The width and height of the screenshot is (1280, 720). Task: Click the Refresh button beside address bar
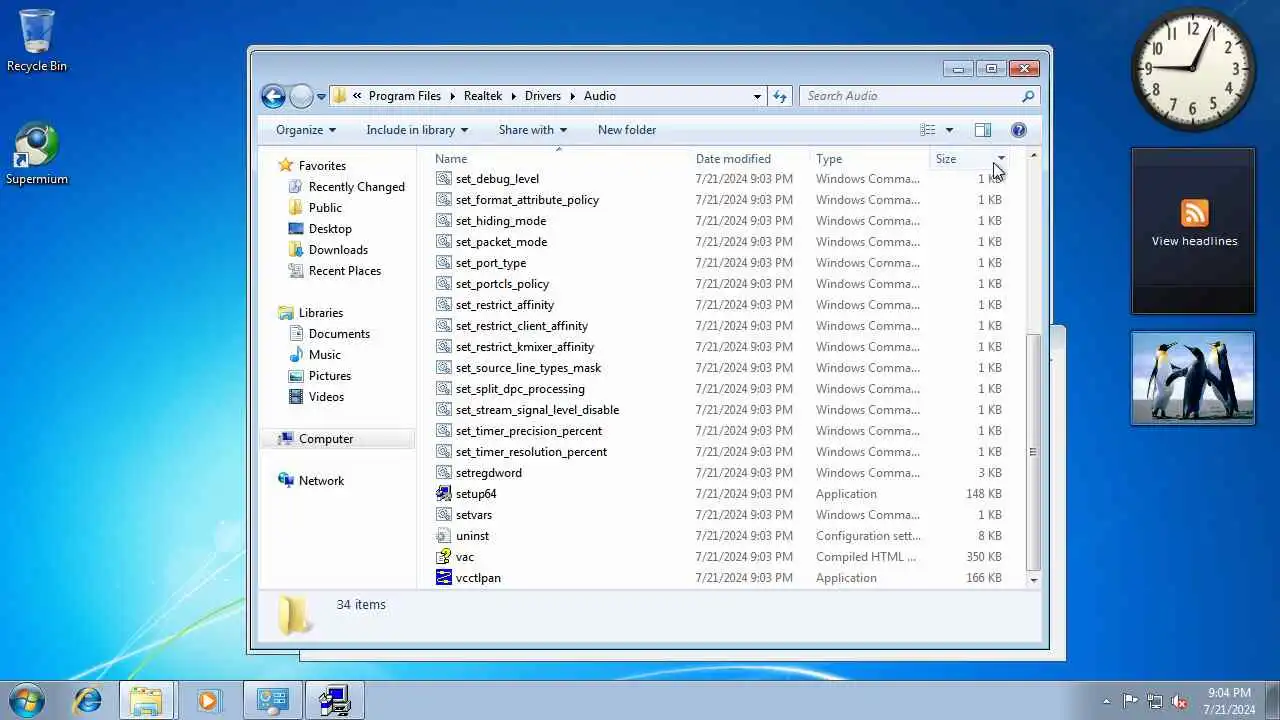[x=781, y=96]
